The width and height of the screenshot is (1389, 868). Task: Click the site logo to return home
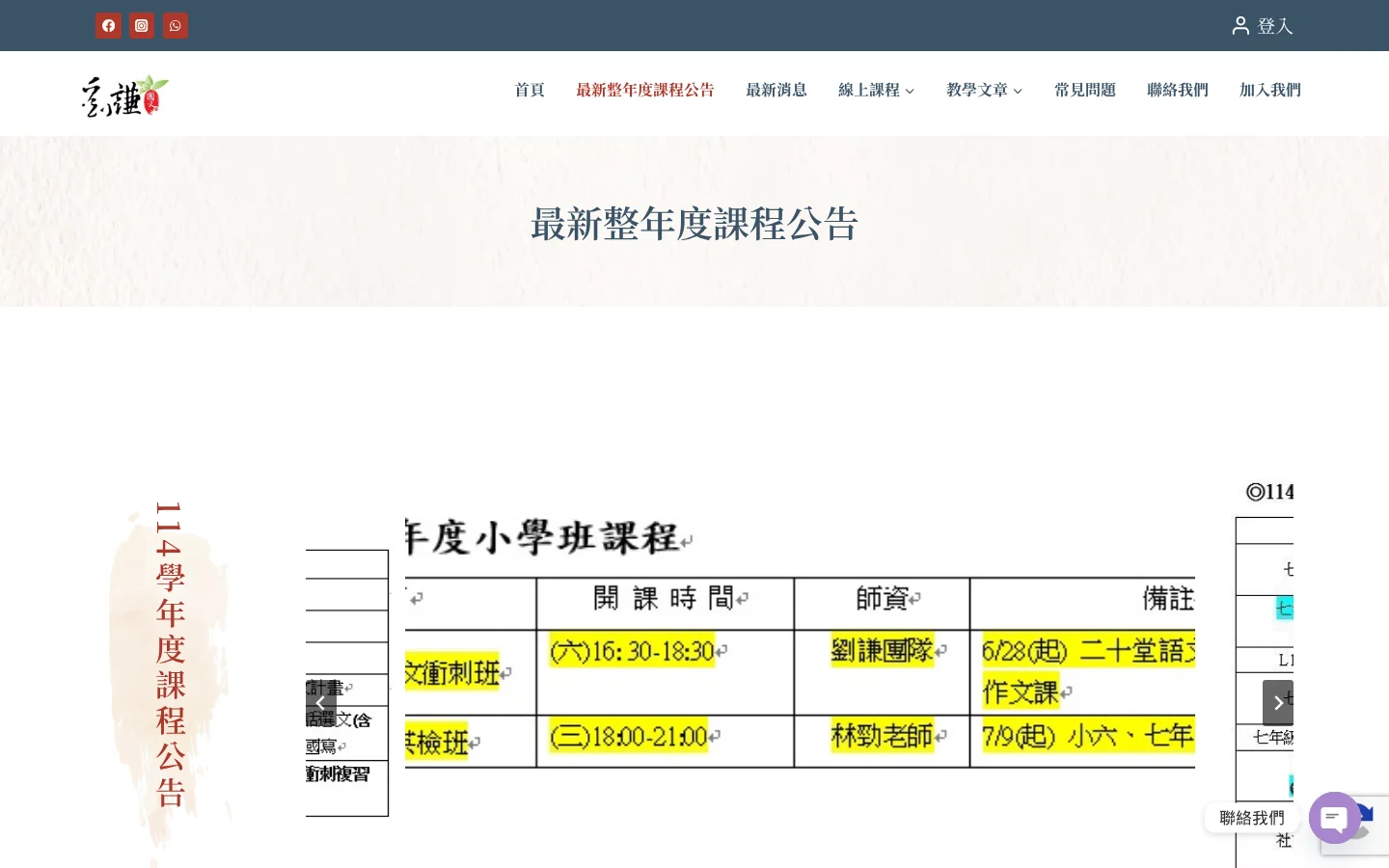pos(124,93)
